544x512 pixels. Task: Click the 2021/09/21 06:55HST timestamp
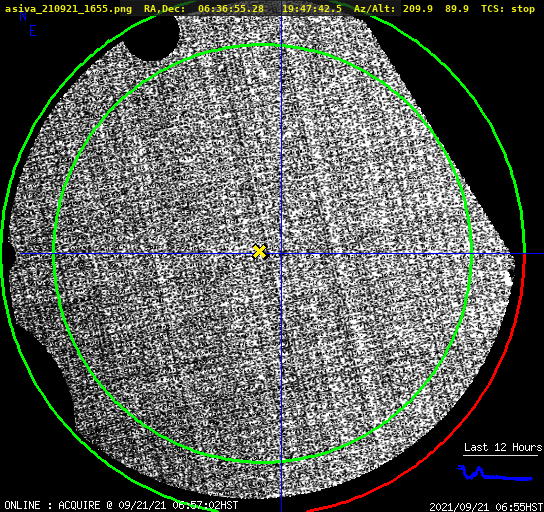click(x=486, y=507)
